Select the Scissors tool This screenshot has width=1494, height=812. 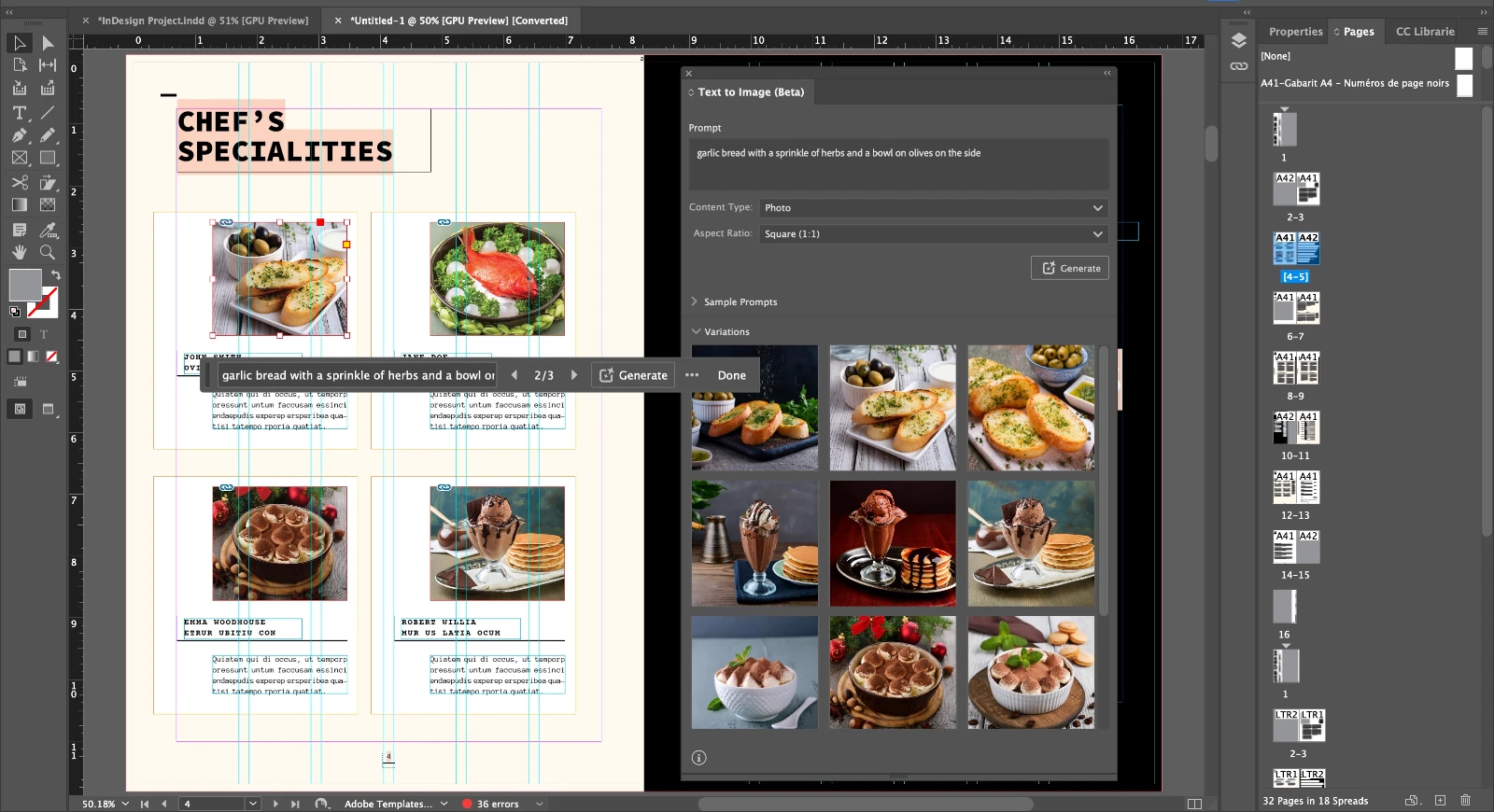19,182
